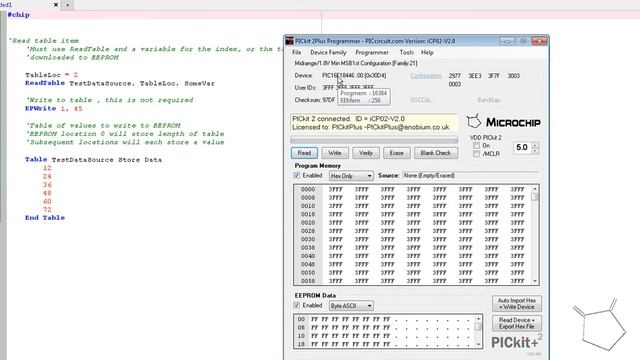Uncheck EEPROM Data Enabled checkbox
This screenshot has width=640, height=360.
pyautogui.click(x=297, y=305)
